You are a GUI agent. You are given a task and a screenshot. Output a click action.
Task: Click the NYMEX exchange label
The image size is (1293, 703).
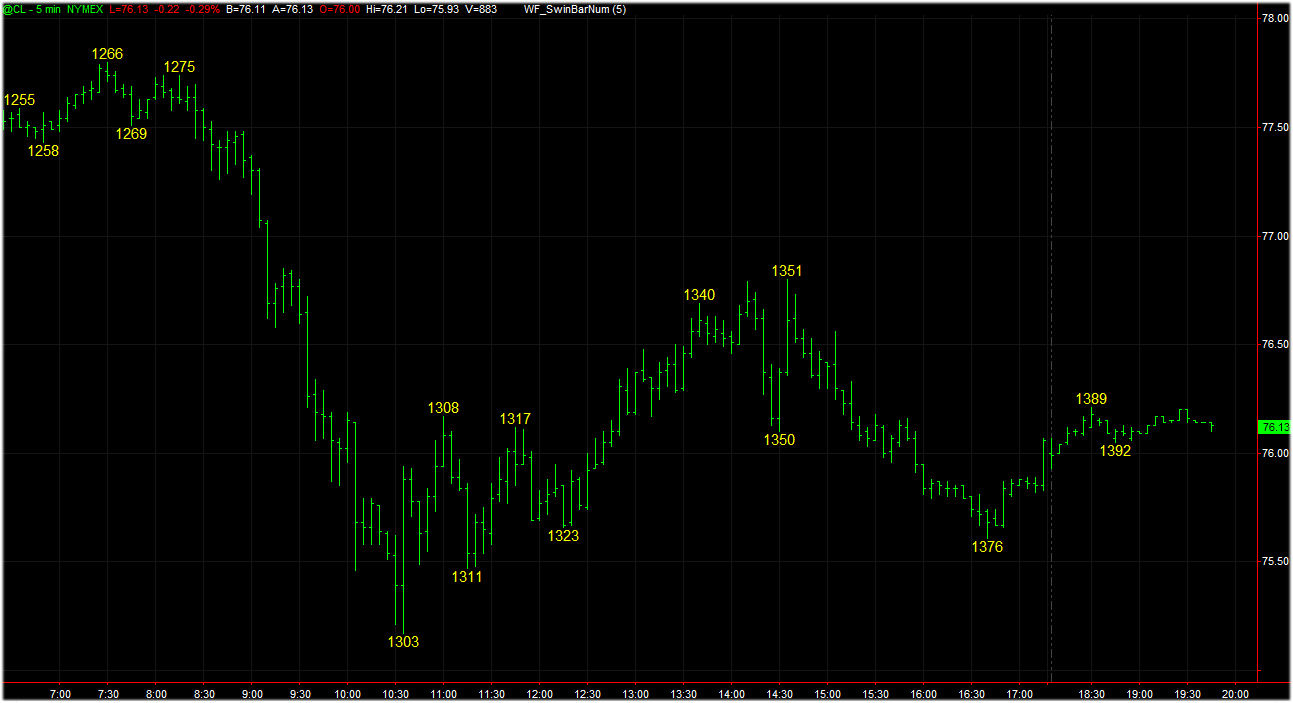(86, 9)
